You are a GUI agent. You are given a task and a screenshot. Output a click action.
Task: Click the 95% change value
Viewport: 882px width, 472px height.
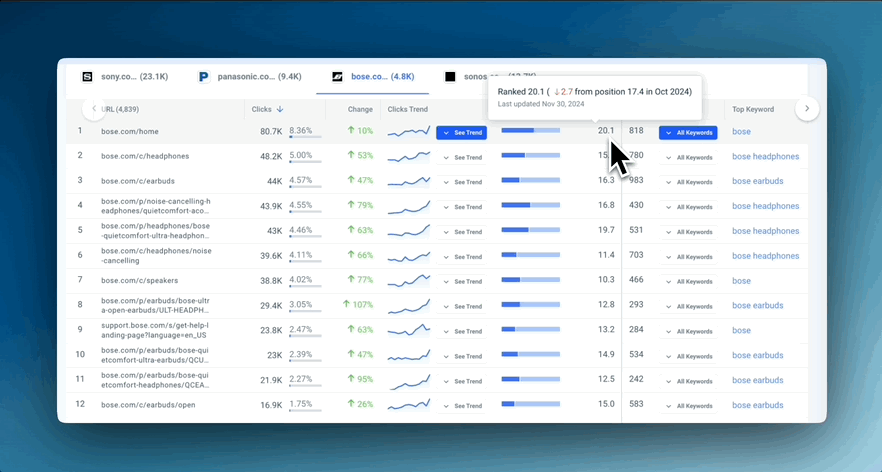click(360, 379)
